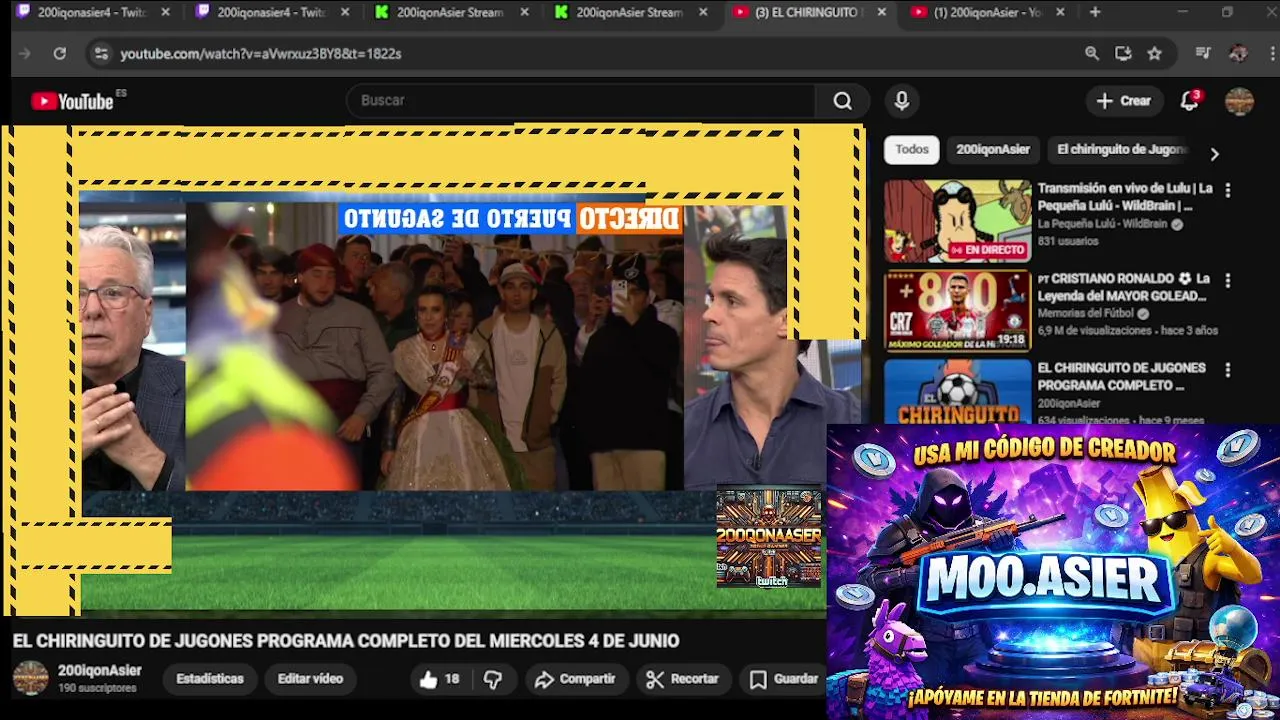Click the browser address bar URL
1280x720 pixels.
[x=261, y=54]
